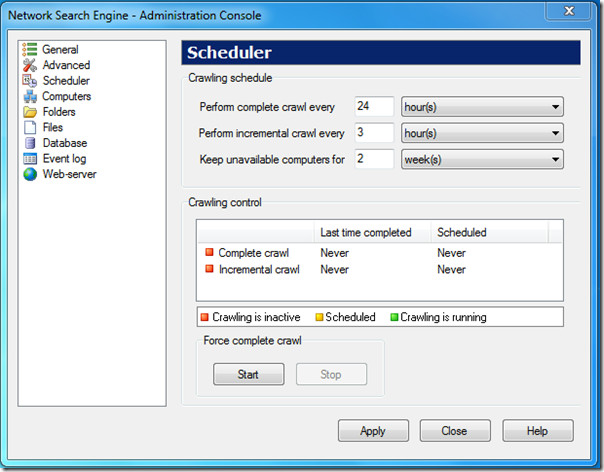
Task: Click the Web-server globe icon
Action: [30, 174]
